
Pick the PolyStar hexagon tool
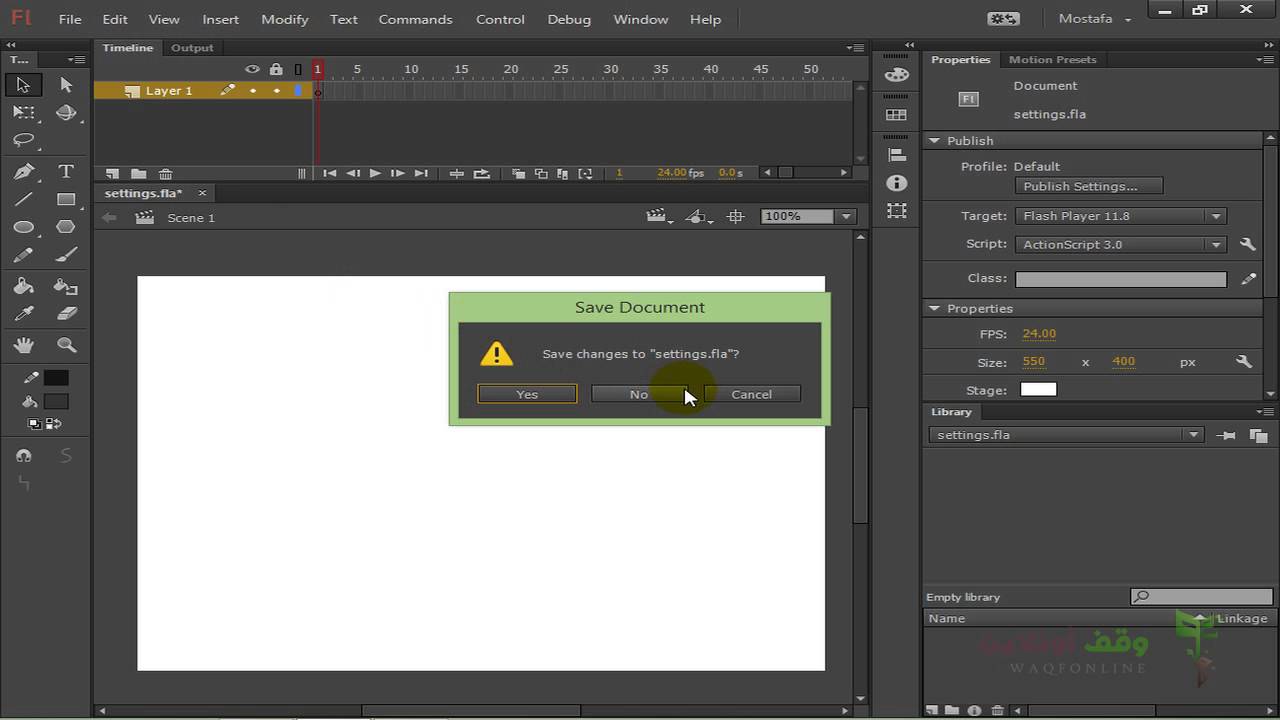coord(66,227)
